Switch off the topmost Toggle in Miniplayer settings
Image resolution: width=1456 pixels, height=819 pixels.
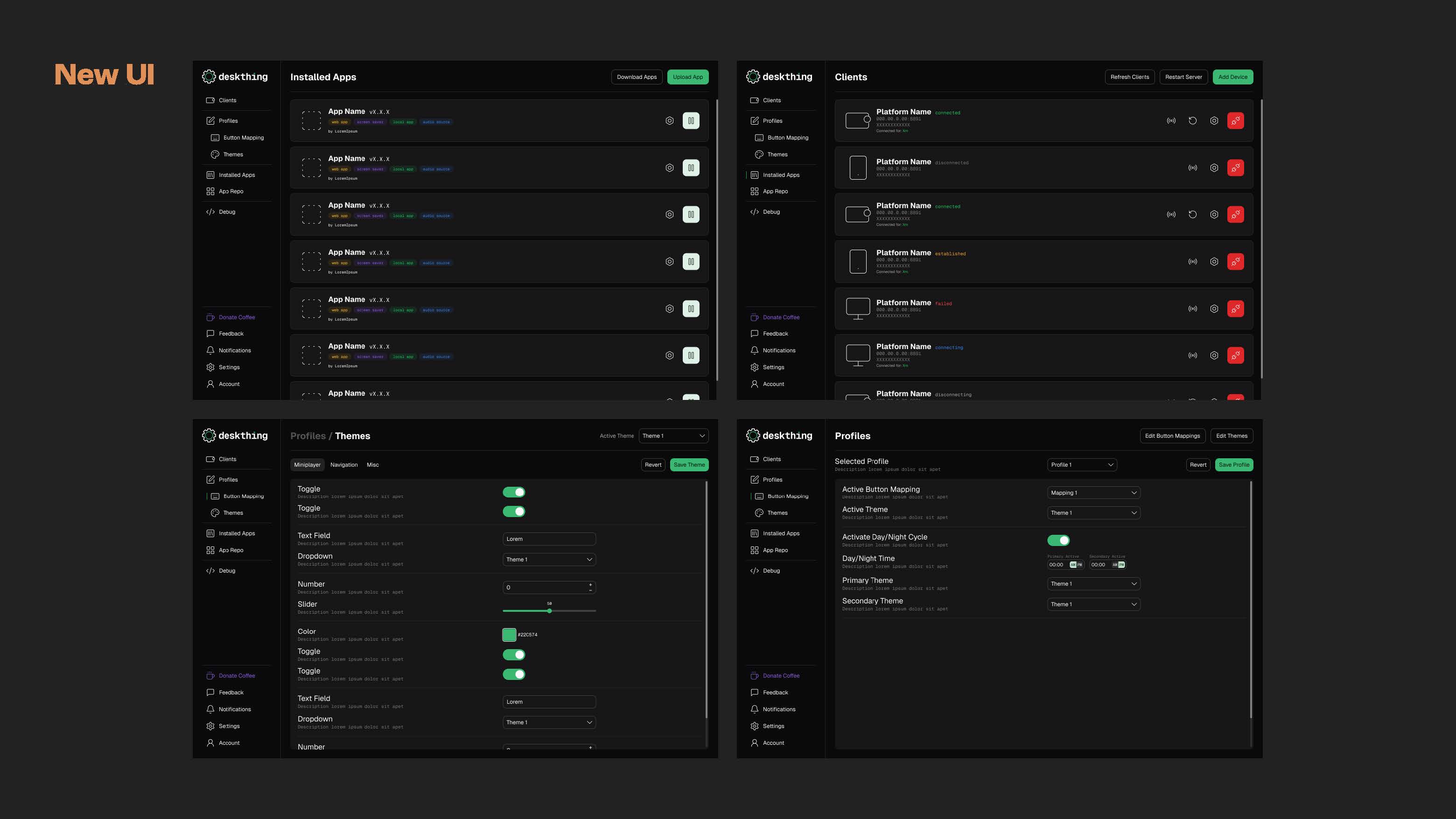pos(514,492)
